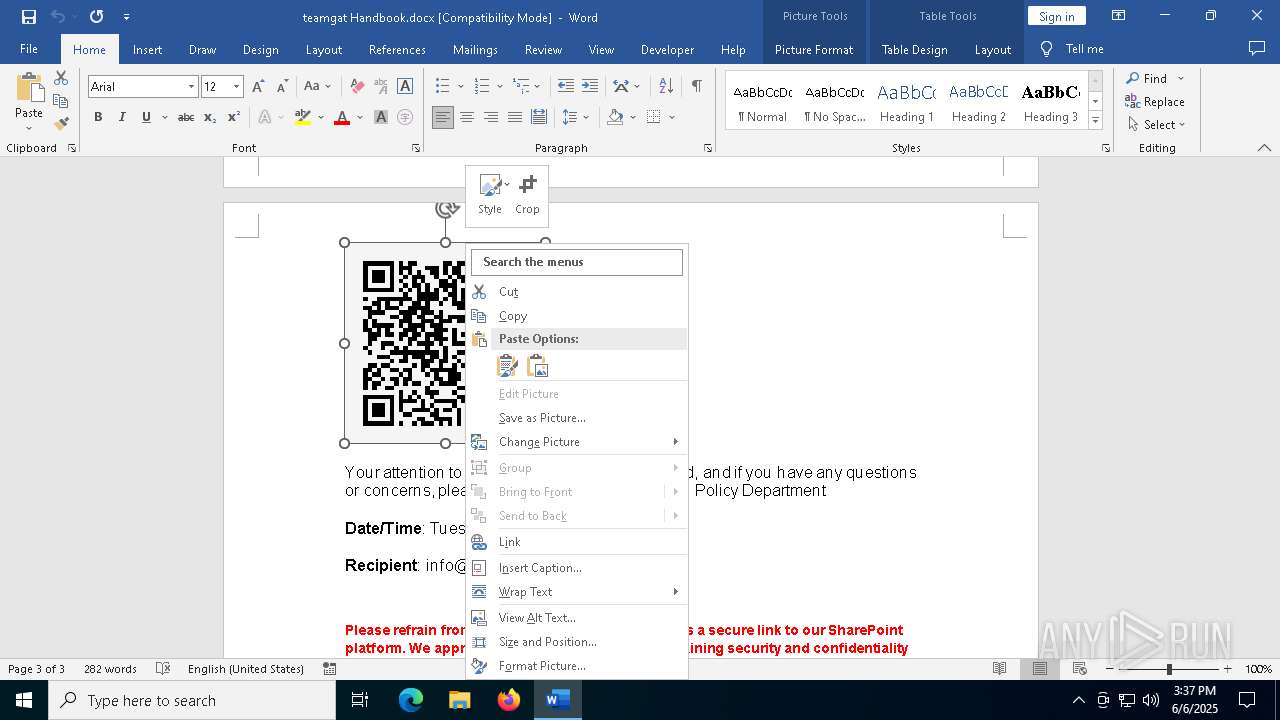The image size is (1280, 720).
Task: Decrease paragraph indent
Action: point(566,87)
